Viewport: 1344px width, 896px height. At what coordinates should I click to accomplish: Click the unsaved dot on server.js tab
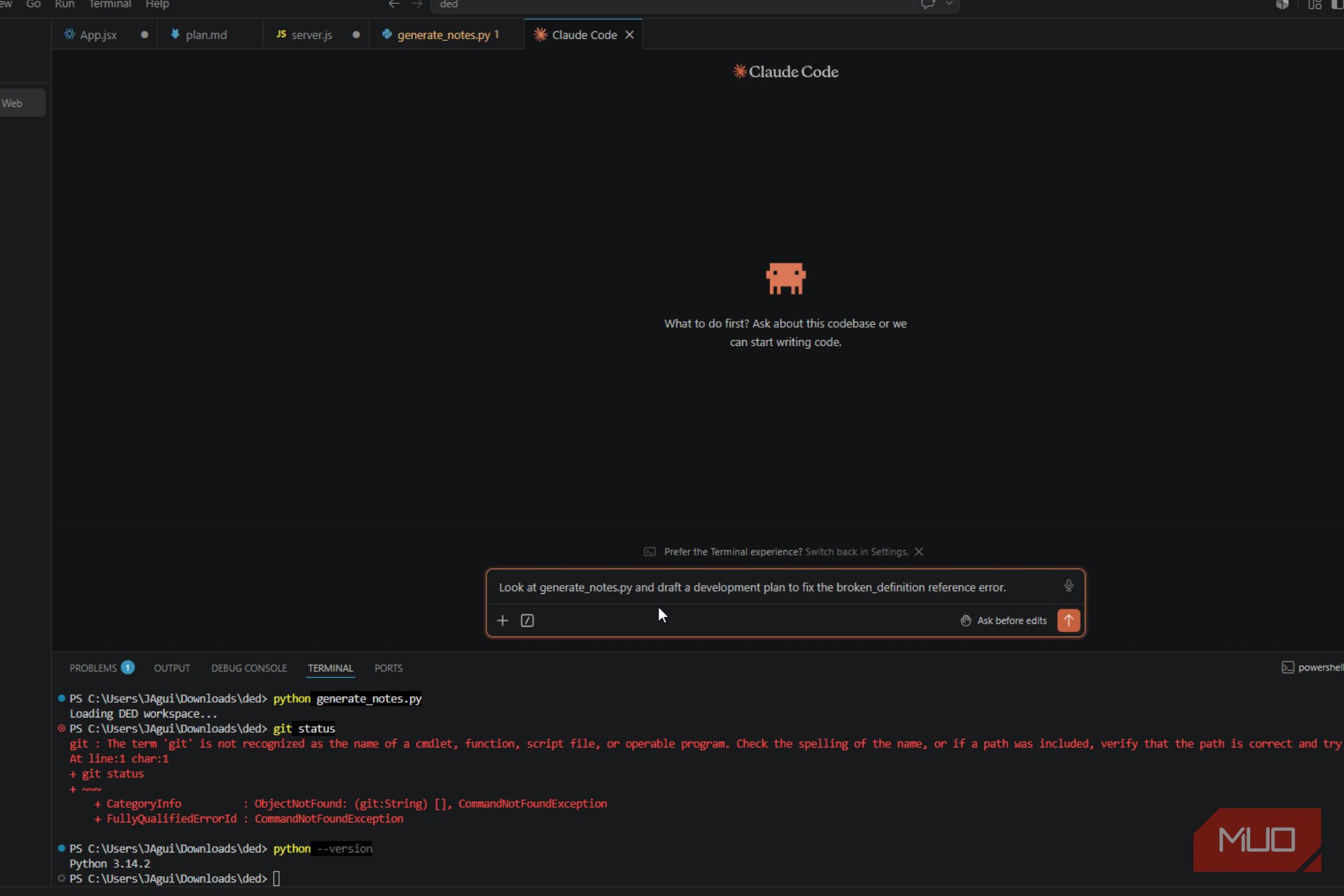356,35
